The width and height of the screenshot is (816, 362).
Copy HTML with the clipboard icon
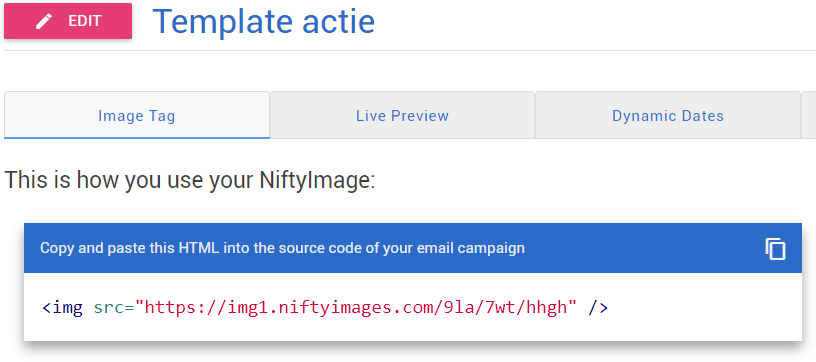(x=775, y=249)
